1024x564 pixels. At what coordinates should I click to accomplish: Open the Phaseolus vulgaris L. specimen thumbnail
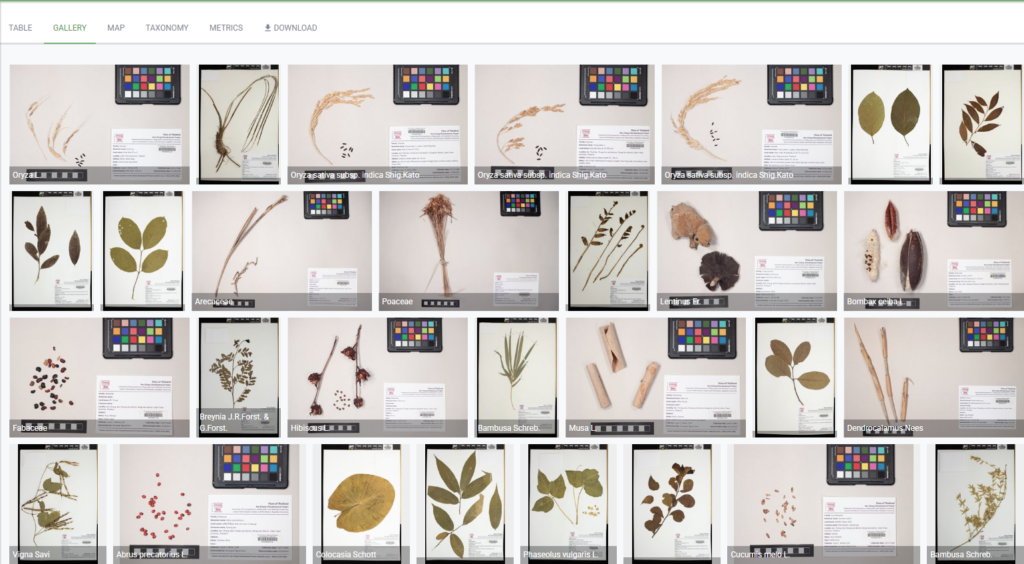[x=568, y=504]
